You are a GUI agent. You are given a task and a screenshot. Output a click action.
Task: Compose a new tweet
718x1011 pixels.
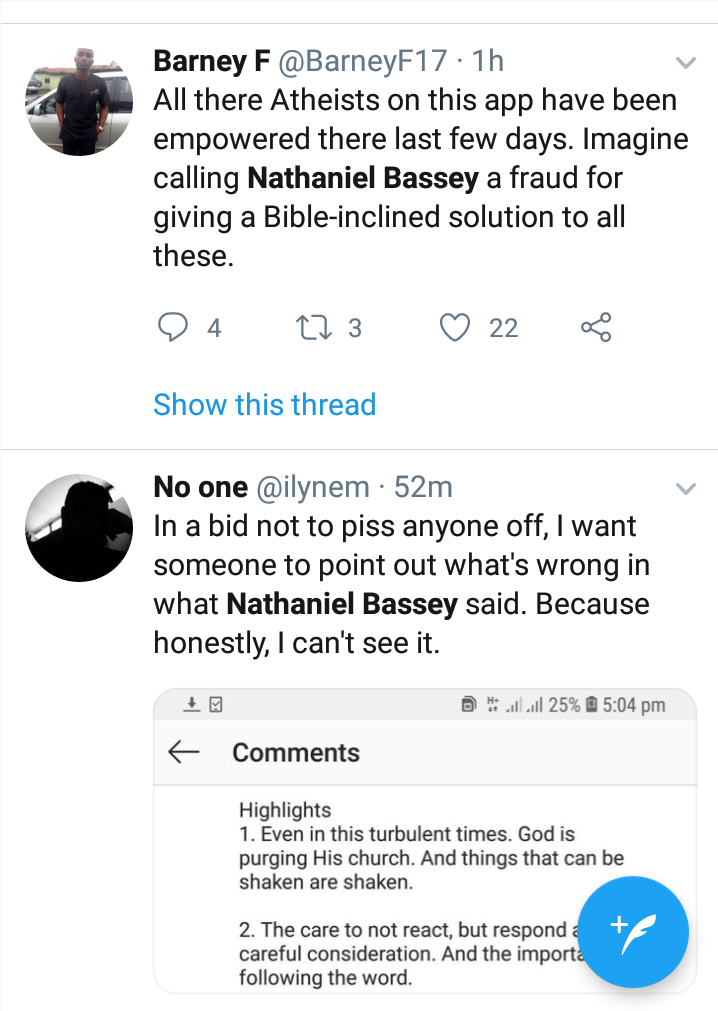click(x=633, y=932)
